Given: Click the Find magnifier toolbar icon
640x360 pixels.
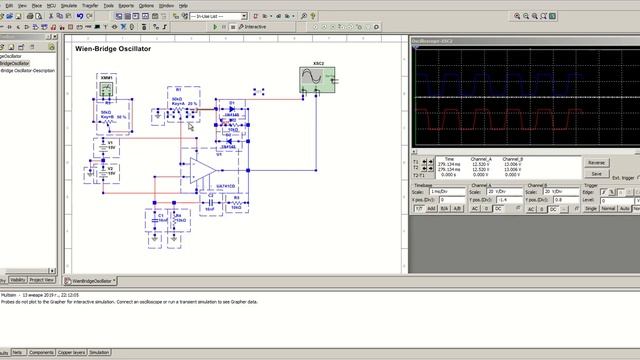Looking at the screenshot, I should (304, 16).
